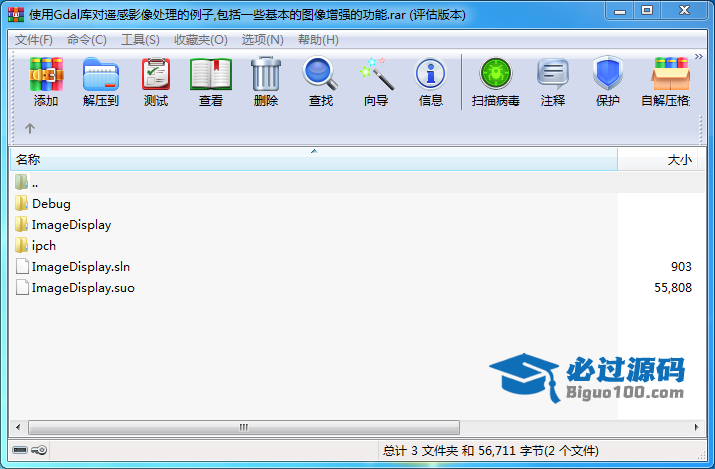This screenshot has height=469, width=715.
Task: Open the Tools (工具) menu
Action: [140, 40]
